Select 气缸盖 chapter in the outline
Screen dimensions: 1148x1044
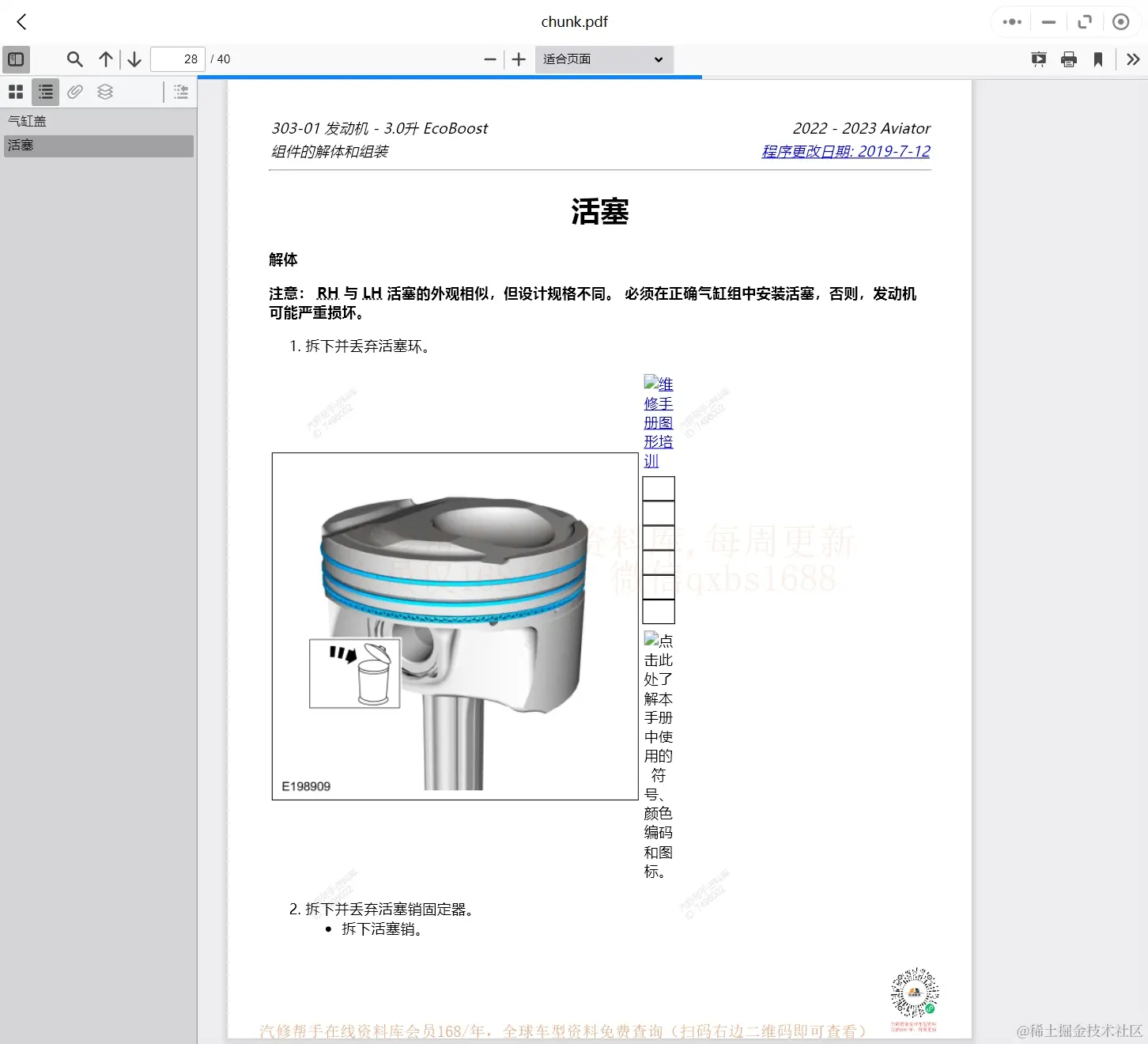[27, 120]
